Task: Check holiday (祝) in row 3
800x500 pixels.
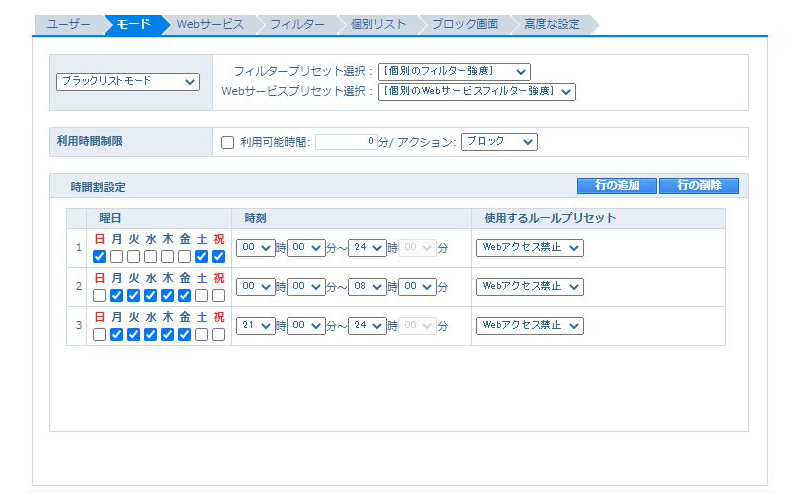Action: point(218,334)
